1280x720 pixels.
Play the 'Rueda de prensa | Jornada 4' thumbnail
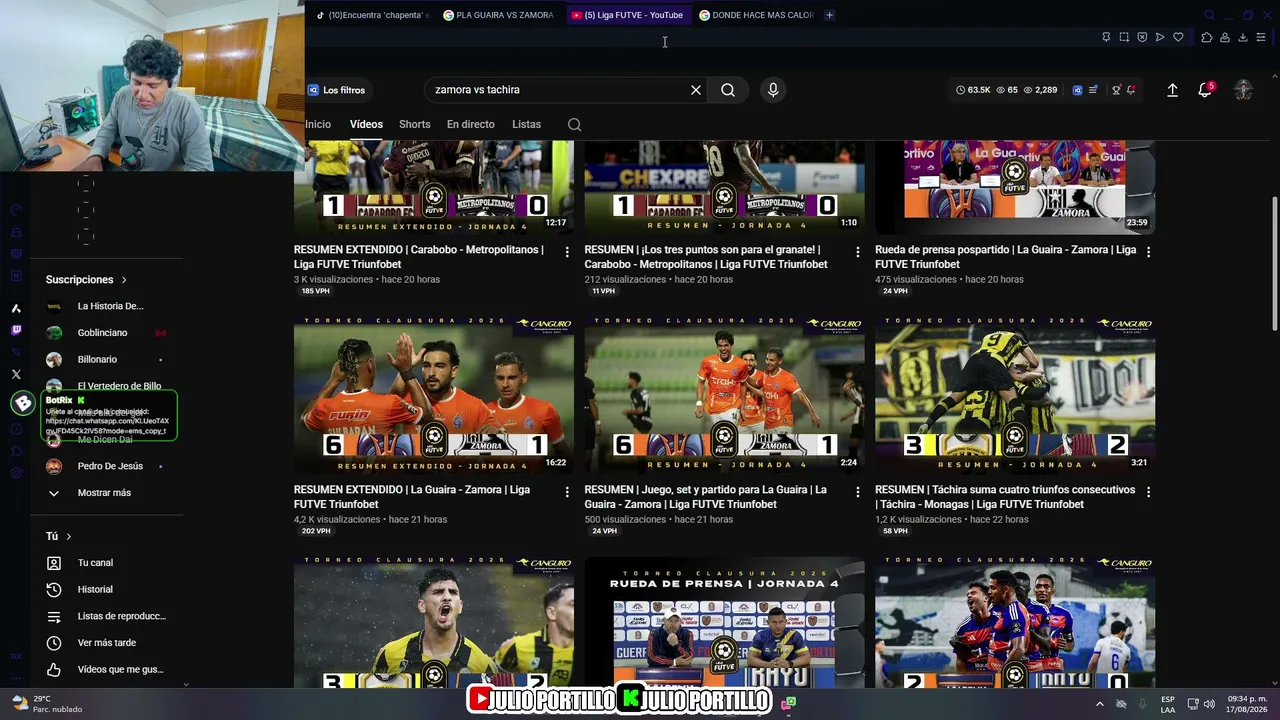[x=725, y=622]
